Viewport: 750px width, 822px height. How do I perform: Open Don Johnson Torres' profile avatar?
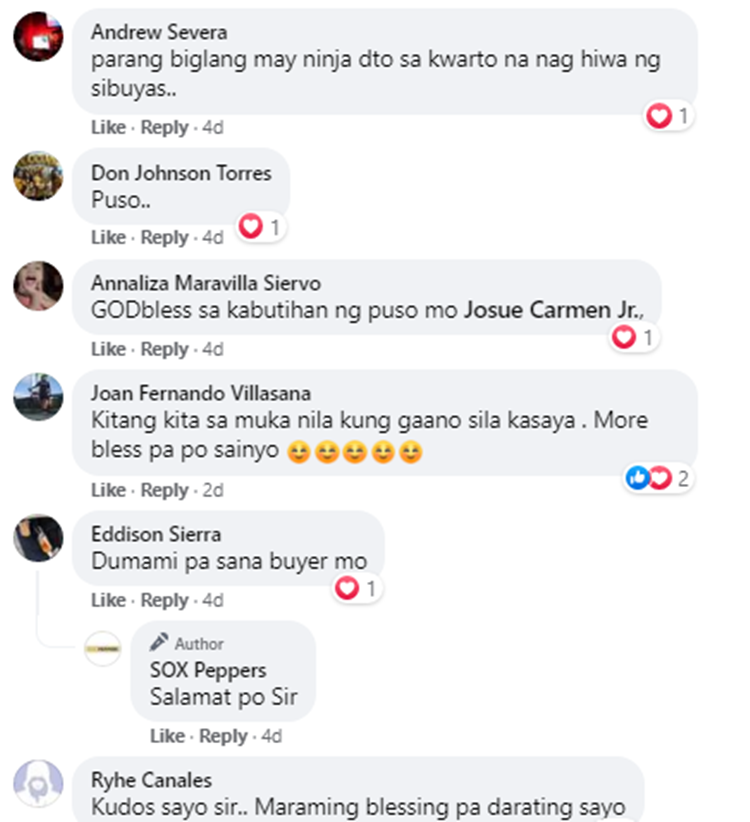click(38, 176)
